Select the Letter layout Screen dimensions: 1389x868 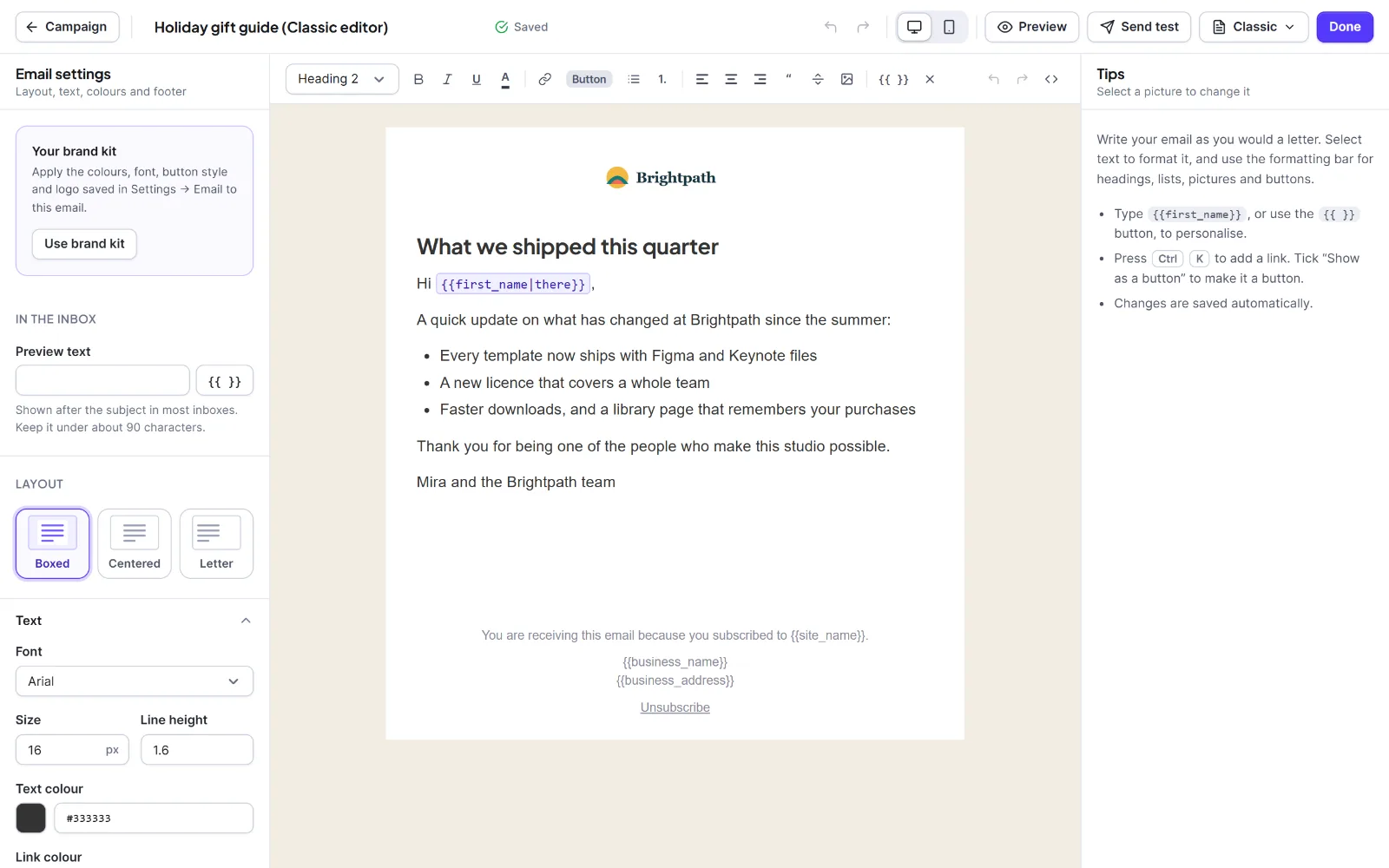click(216, 543)
